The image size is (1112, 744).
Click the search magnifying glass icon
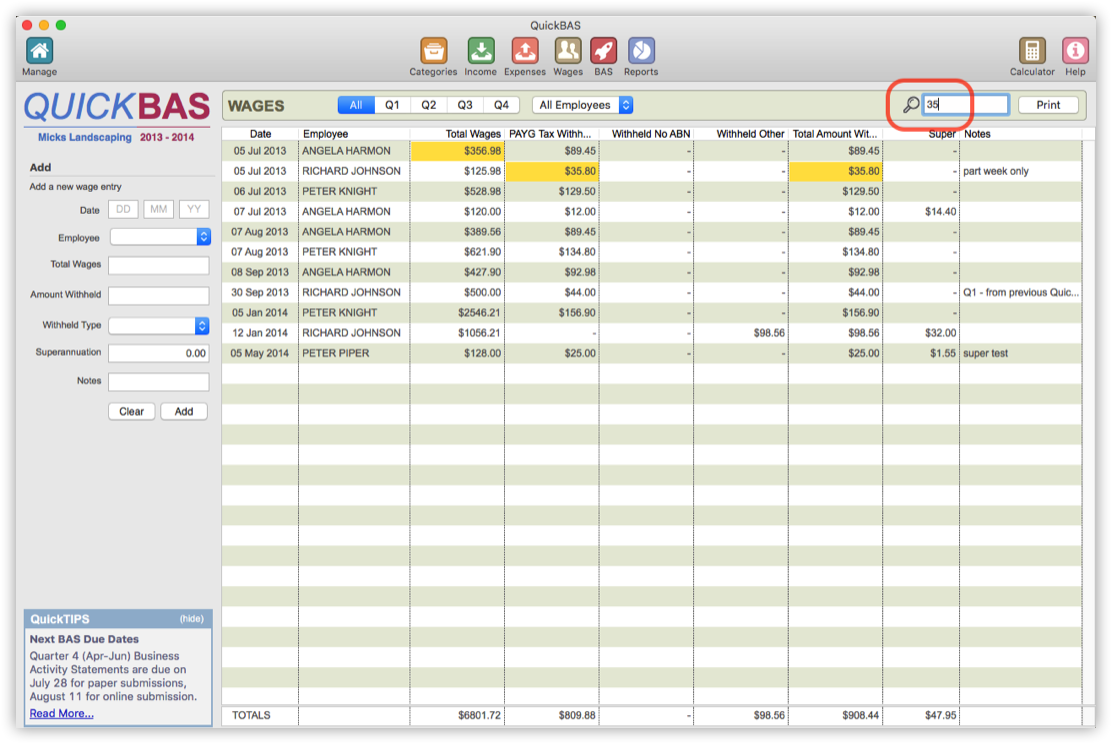pos(910,104)
